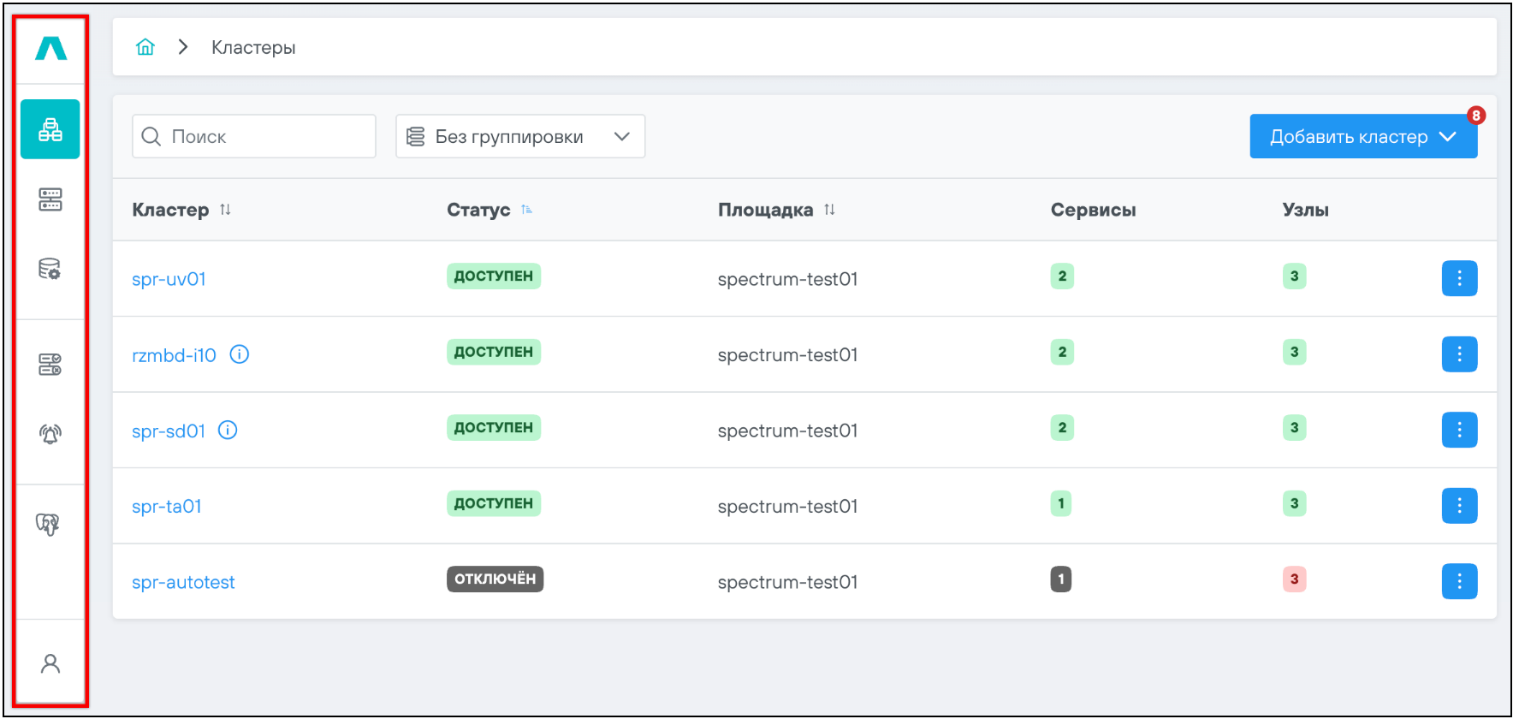Open the servers icon in the sidebar
Viewport: 1513px width, 719px height.
coord(50,199)
